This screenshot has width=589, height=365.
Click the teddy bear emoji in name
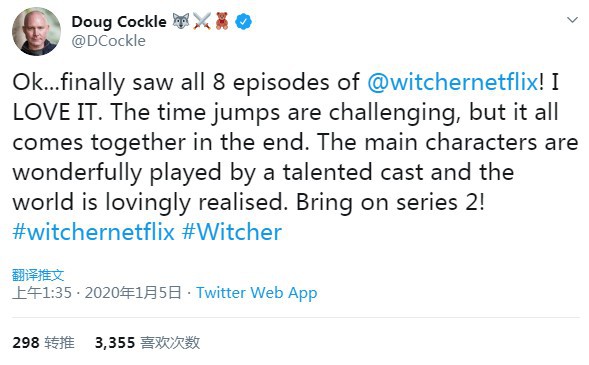pyautogui.click(x=222, y=21)
